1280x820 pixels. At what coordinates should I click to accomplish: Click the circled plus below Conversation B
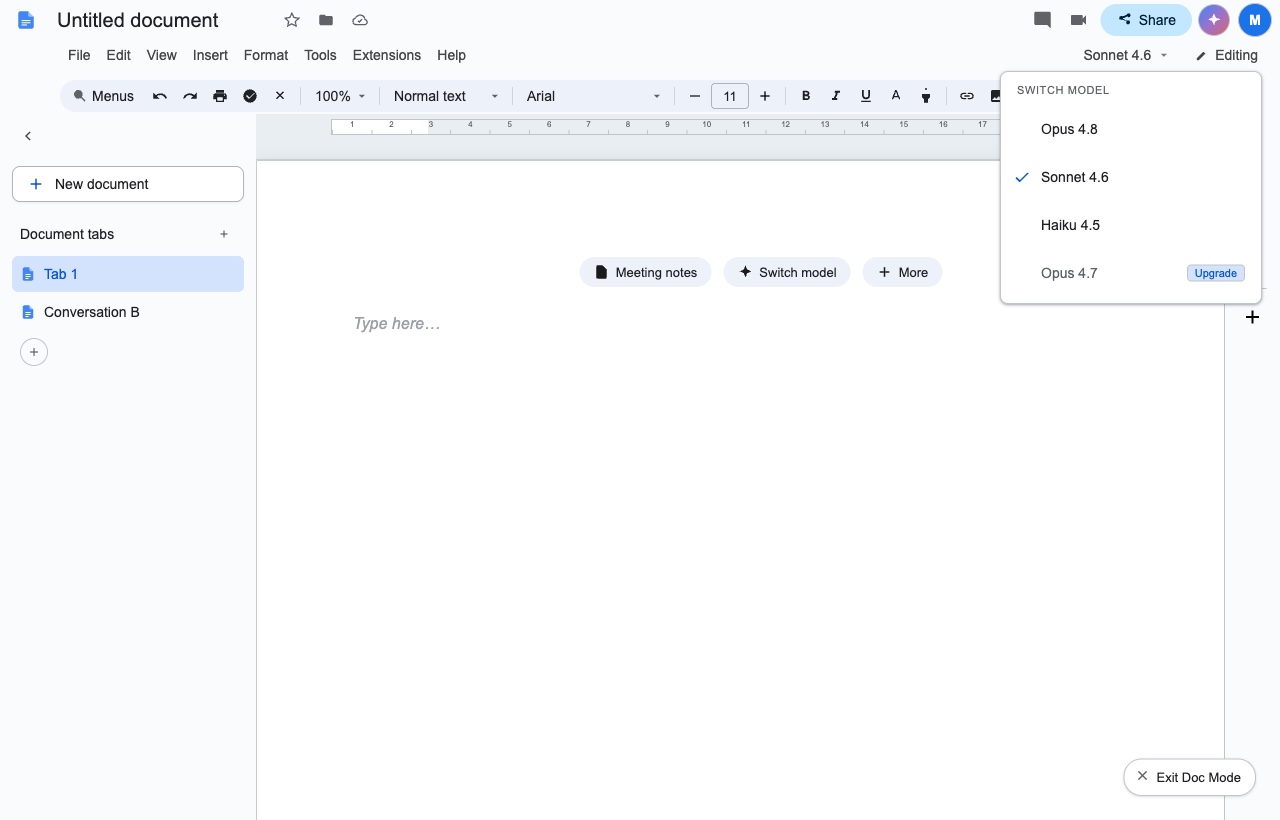(34, 352)
